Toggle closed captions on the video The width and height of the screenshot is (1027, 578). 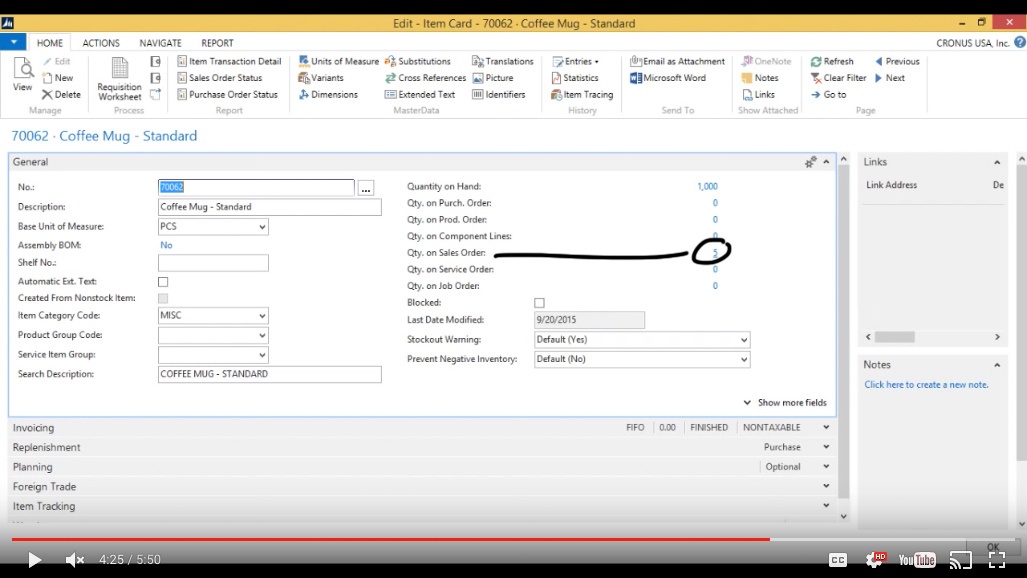[838, 559]
